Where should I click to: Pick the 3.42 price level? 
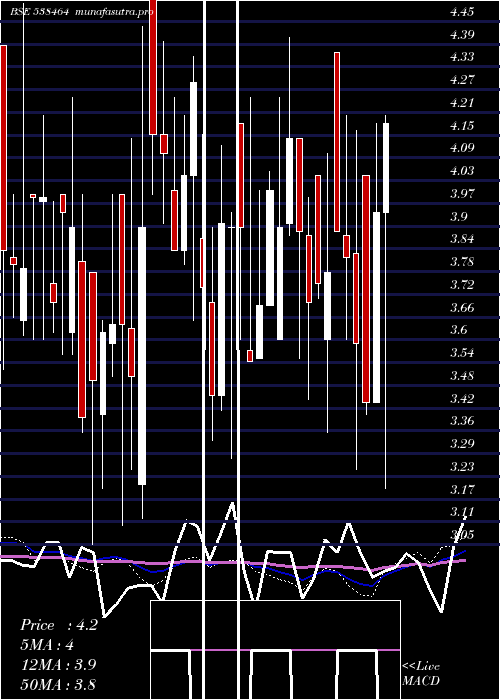(x=462, y=399)
